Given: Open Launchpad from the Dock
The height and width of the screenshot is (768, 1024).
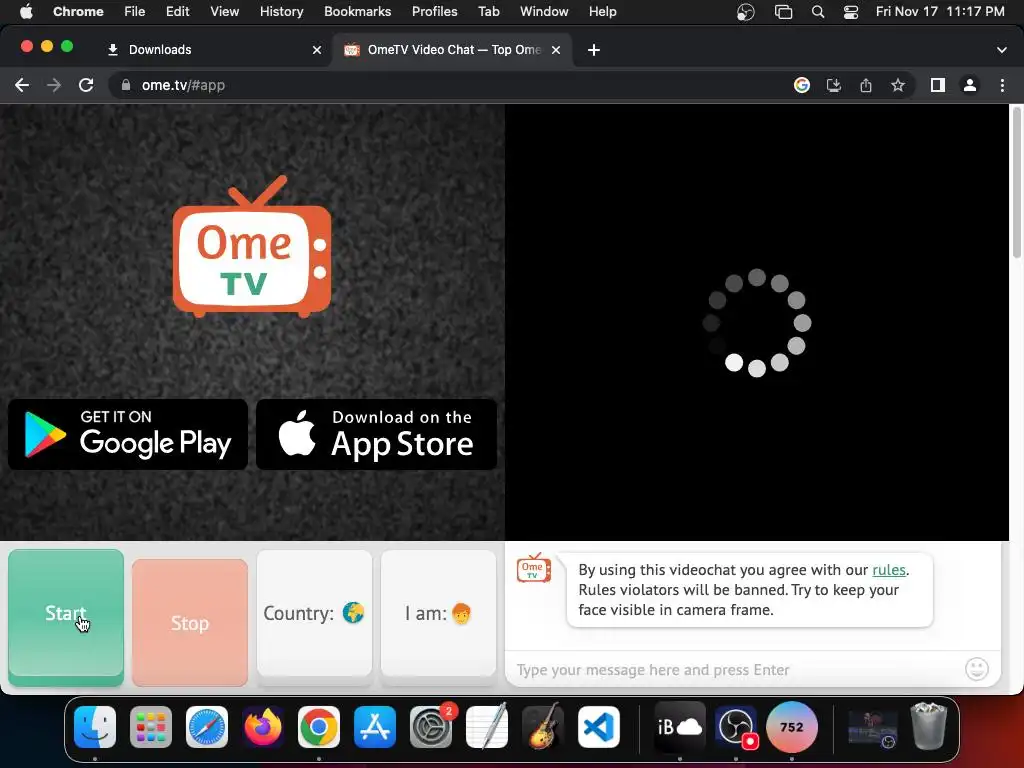Looking at the screenshot, I should pos(151,727).
